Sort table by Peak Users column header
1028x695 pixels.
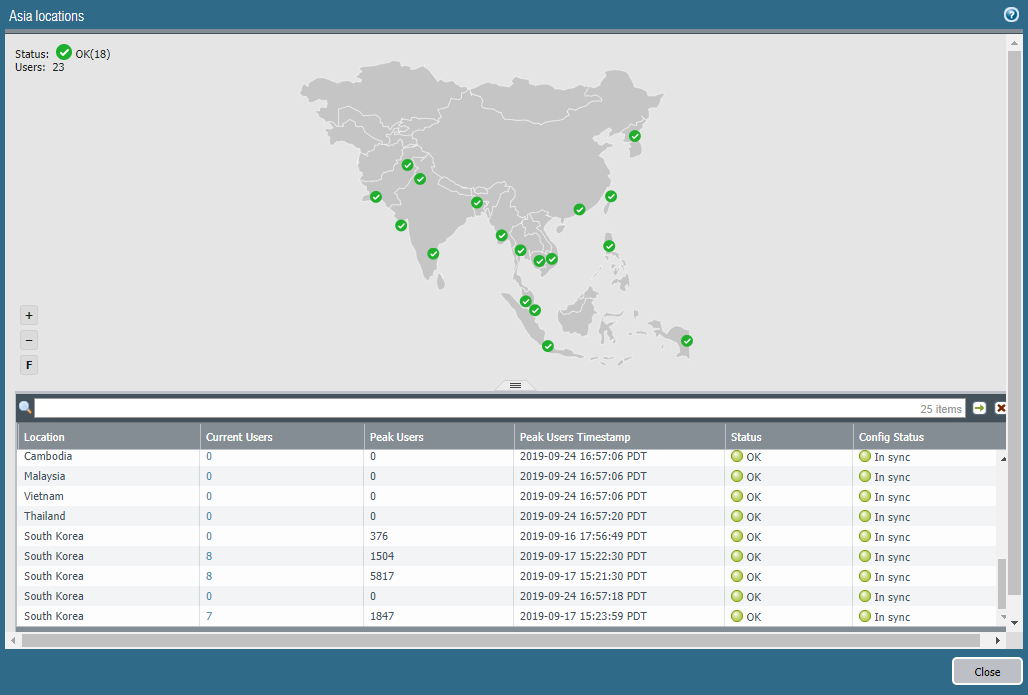tap(396, 437)
